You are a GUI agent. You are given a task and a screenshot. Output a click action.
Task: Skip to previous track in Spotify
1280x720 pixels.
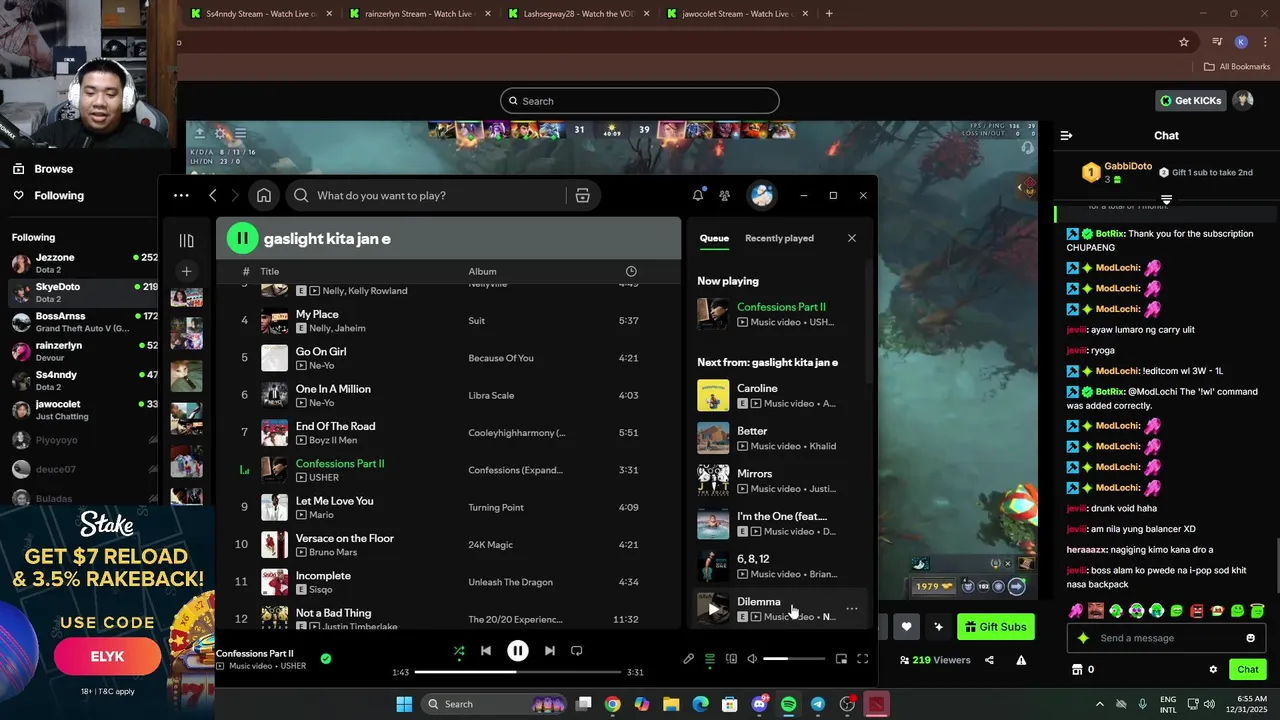(486, 651)
